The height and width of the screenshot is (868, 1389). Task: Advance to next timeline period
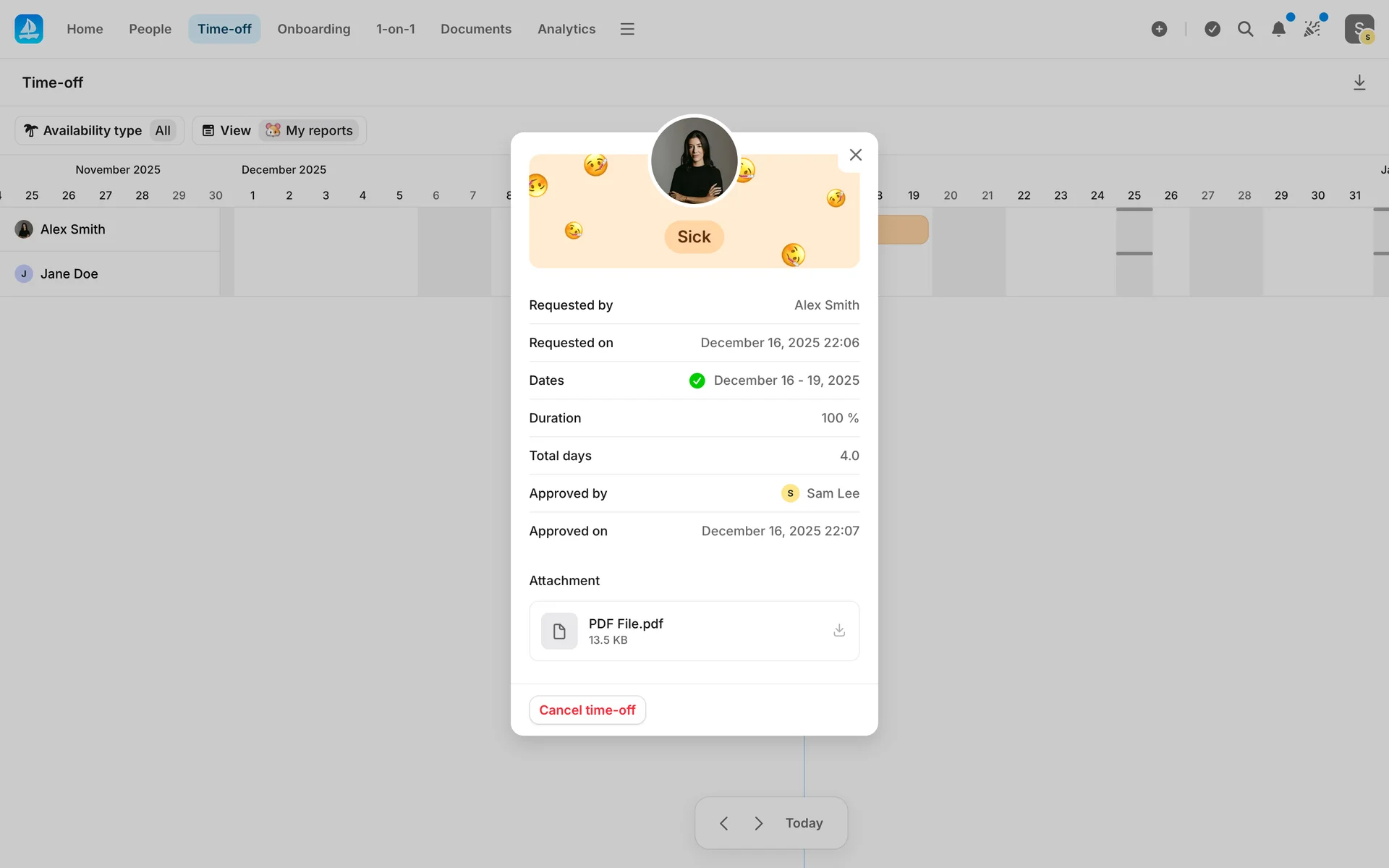758,823
